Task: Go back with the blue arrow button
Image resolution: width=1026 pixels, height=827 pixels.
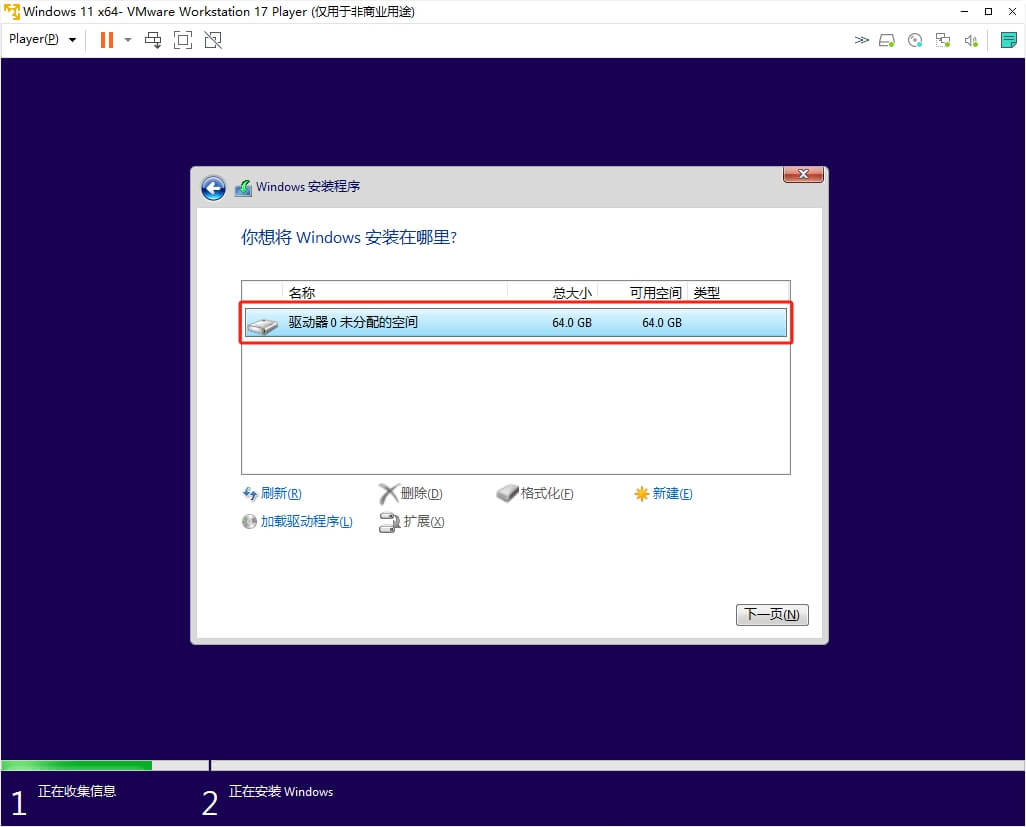Action: (212, 188)
